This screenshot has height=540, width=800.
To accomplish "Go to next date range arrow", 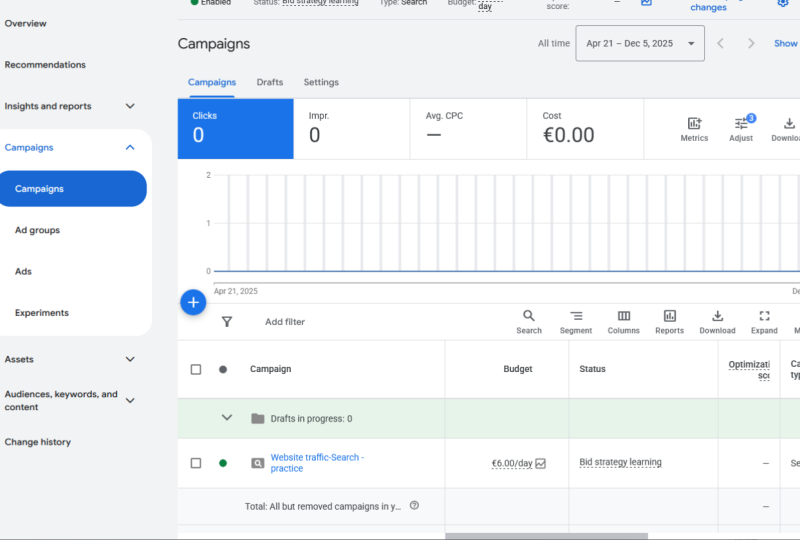I will [751, 43].
